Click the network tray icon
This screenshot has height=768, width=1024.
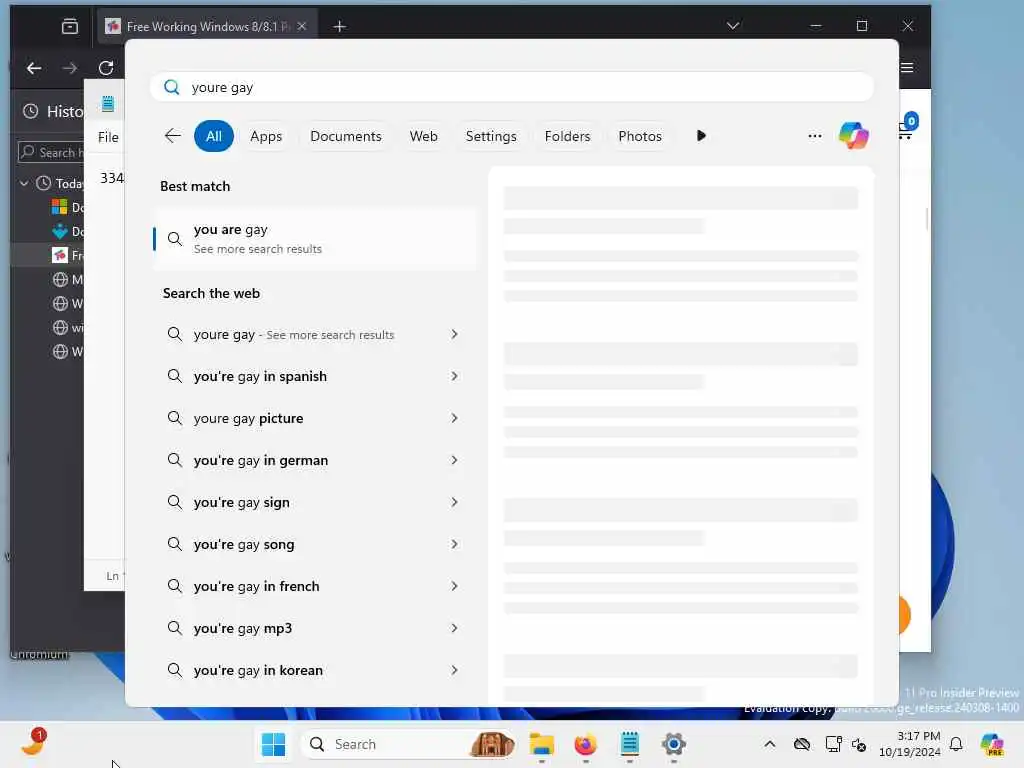coord(833,744)
